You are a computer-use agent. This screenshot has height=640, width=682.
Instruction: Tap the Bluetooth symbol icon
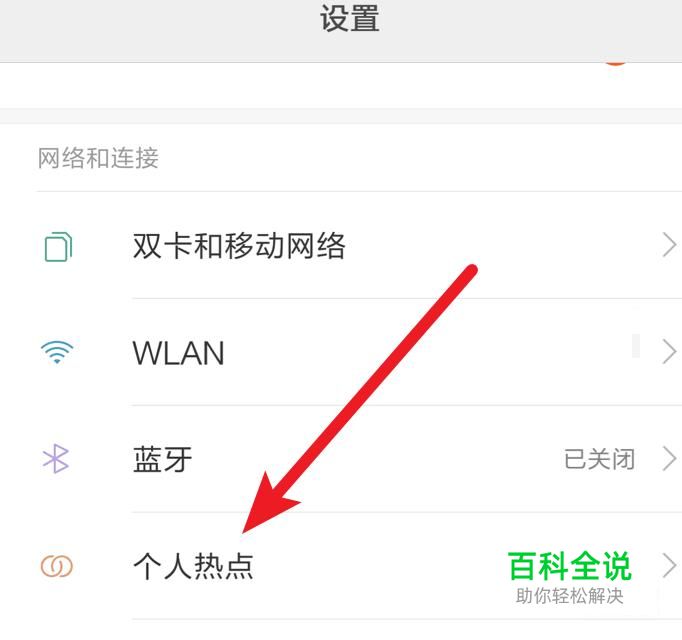pyautogui.click(x=56, y=459)
